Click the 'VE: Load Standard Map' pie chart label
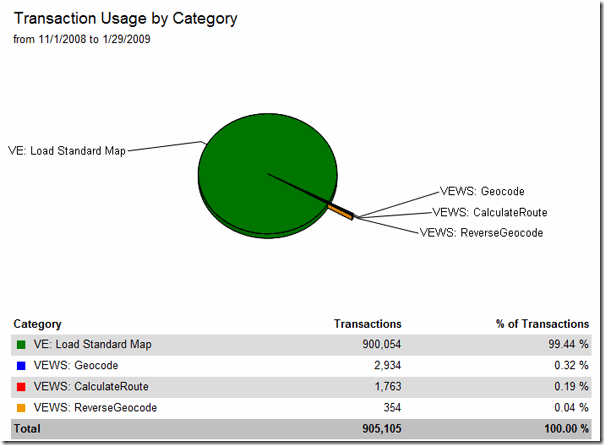The height and width of the screenshot is (445, 604). 67,151
